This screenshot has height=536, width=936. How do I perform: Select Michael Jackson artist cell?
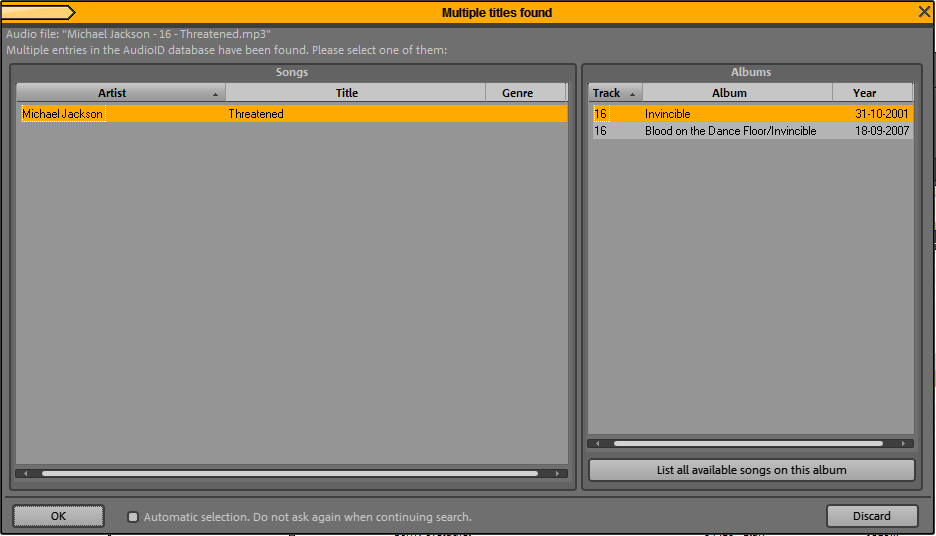pos(63,113)
